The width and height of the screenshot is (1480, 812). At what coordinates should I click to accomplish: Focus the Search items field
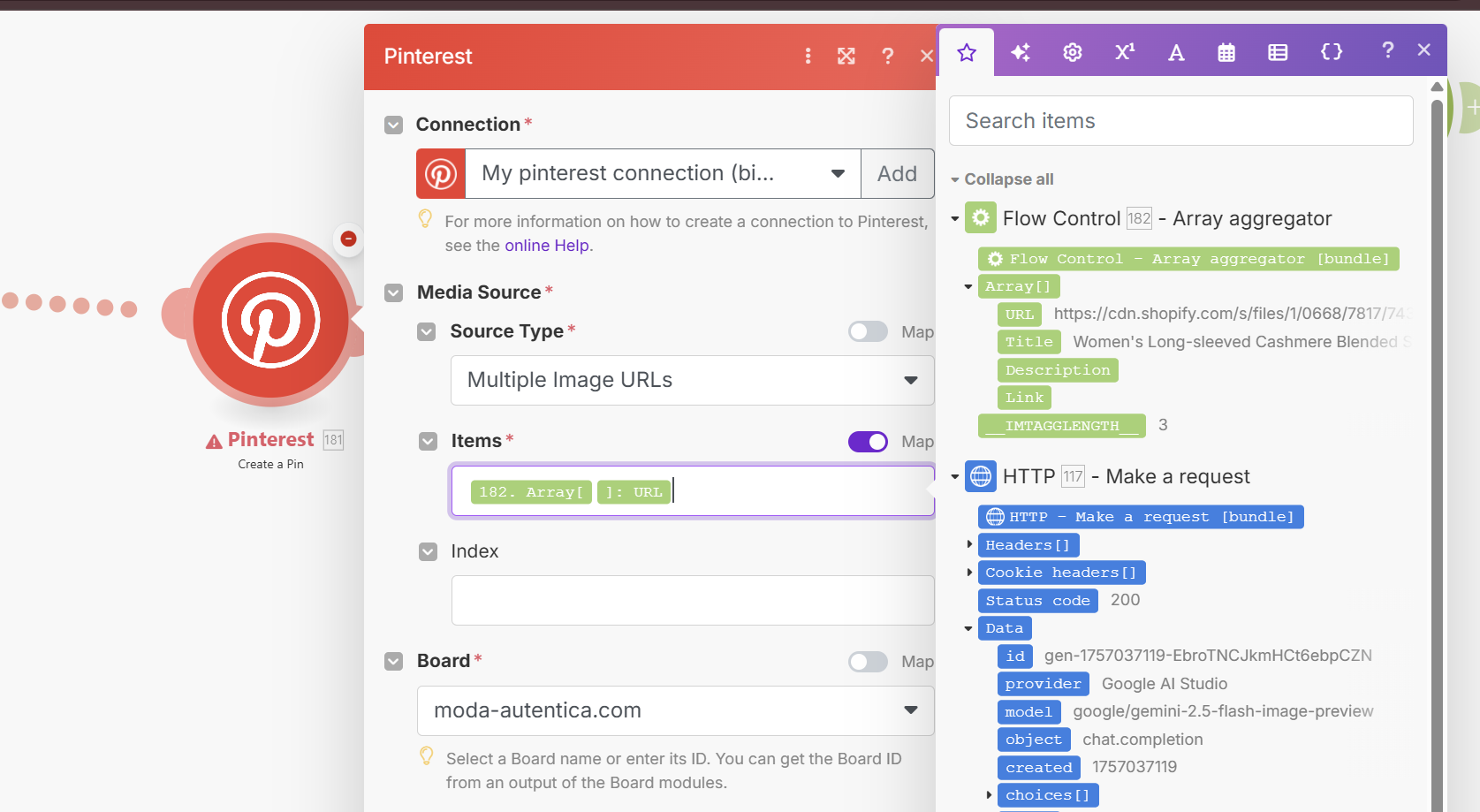(1180, 121)
